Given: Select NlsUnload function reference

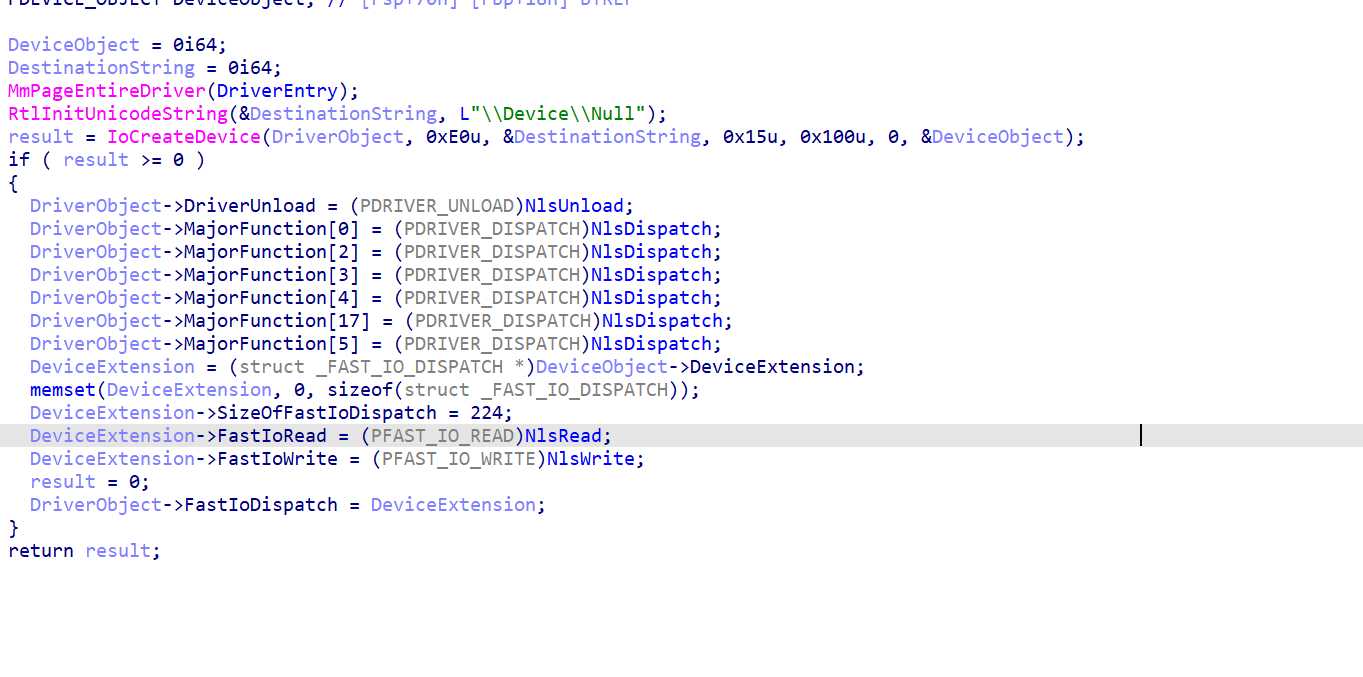Looking at the screenshot, I should point(574,205).
